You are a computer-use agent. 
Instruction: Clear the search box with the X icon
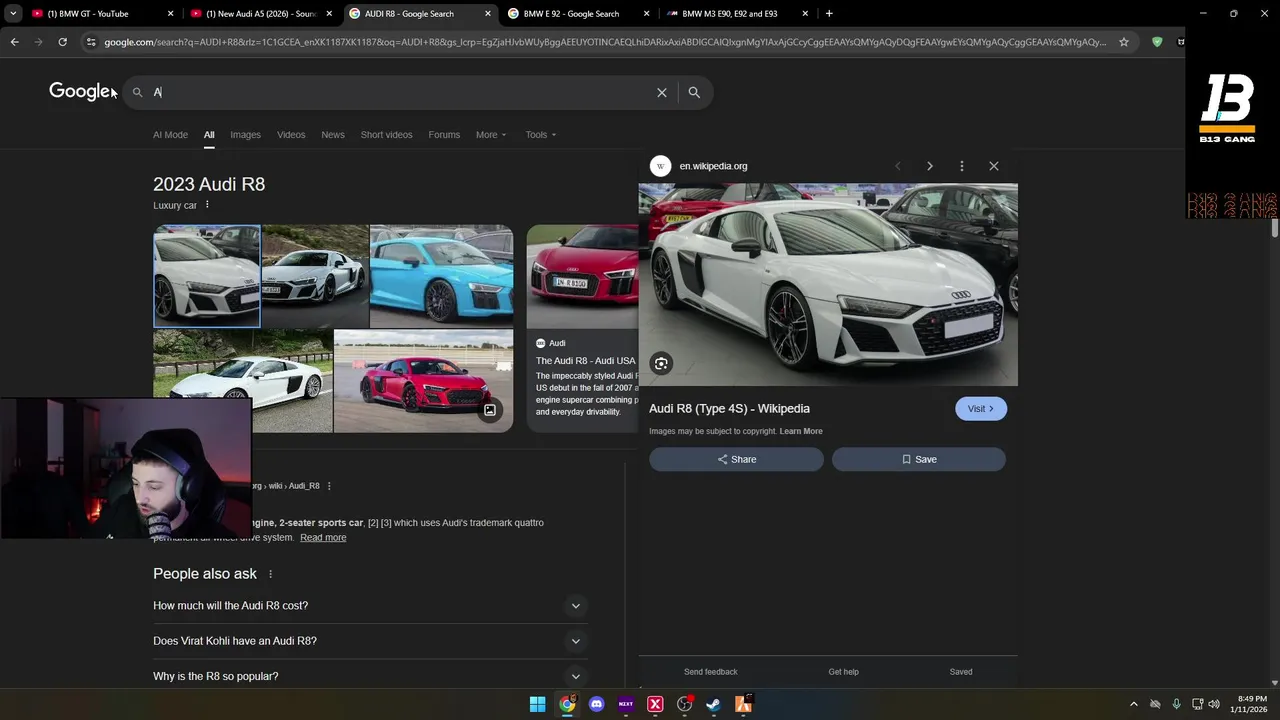(x=661, y=92)
